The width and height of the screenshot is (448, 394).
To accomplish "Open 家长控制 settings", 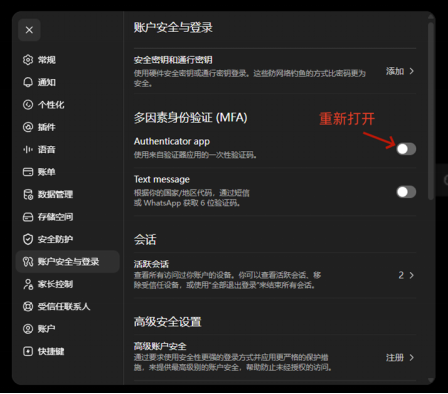I will pyautogui.click(x=68, y=284).
